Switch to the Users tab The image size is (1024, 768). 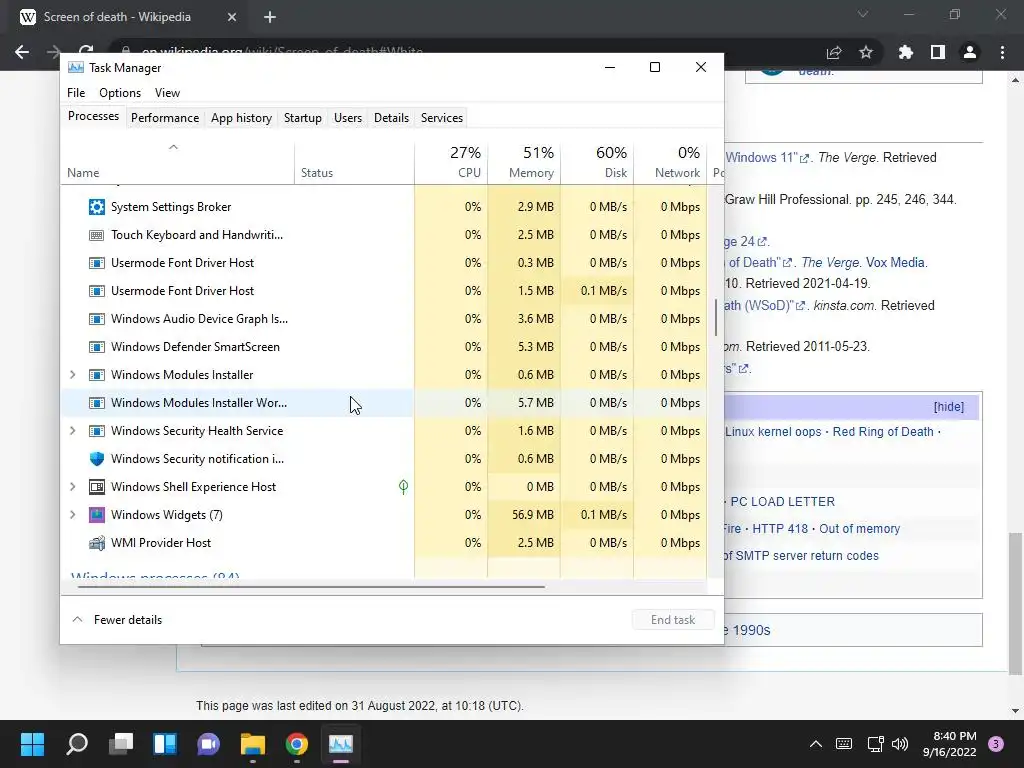[347, 118]
